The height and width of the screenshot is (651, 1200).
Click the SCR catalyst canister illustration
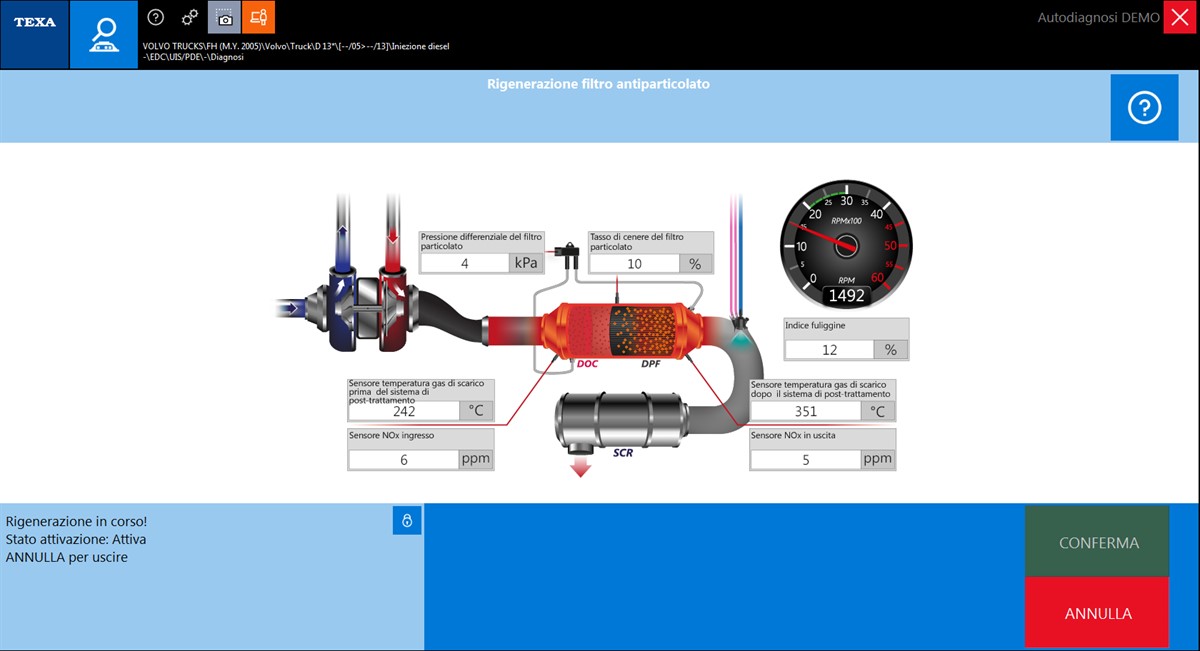coord(622,419)
